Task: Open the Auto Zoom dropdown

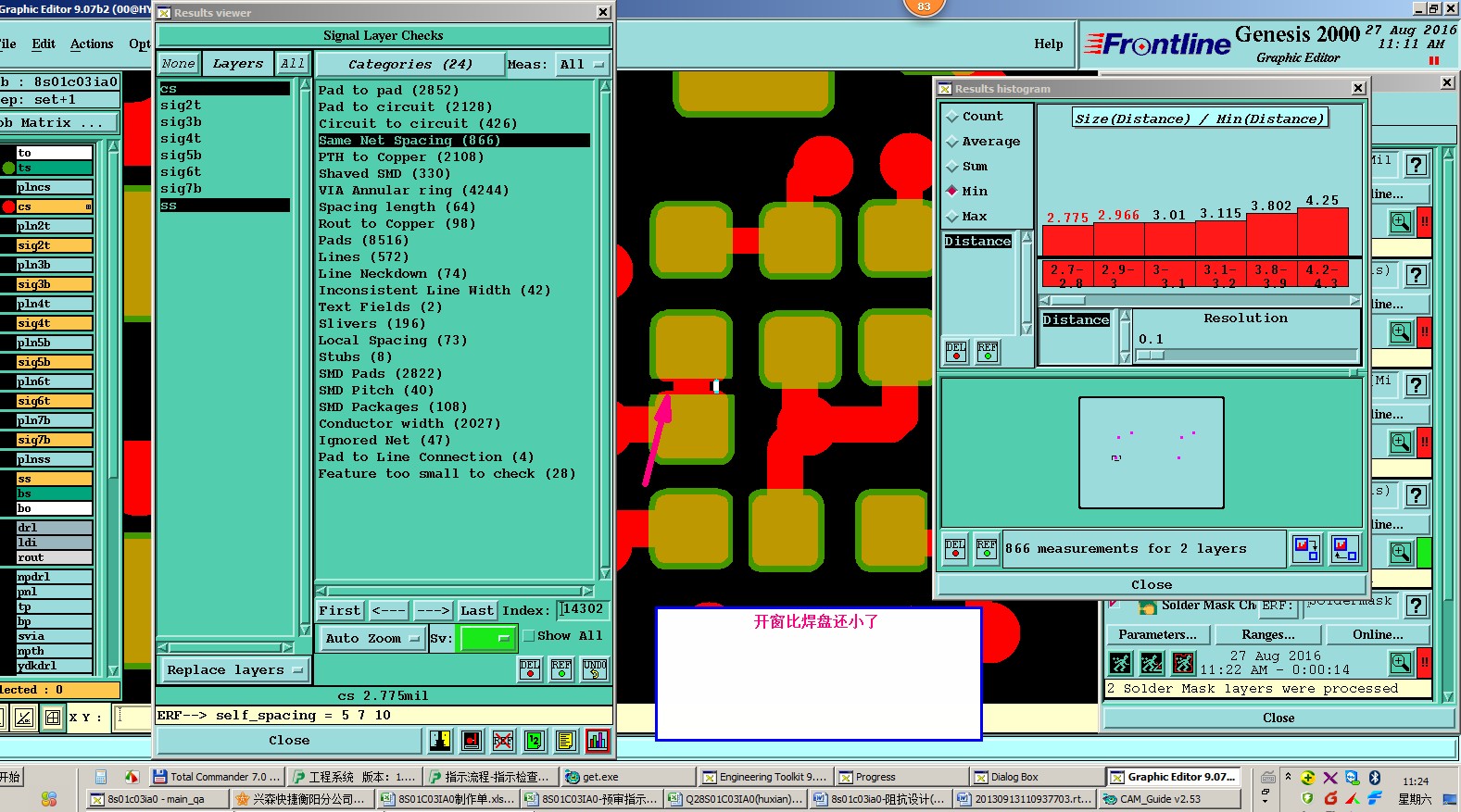Action: [x=372, y=638]
